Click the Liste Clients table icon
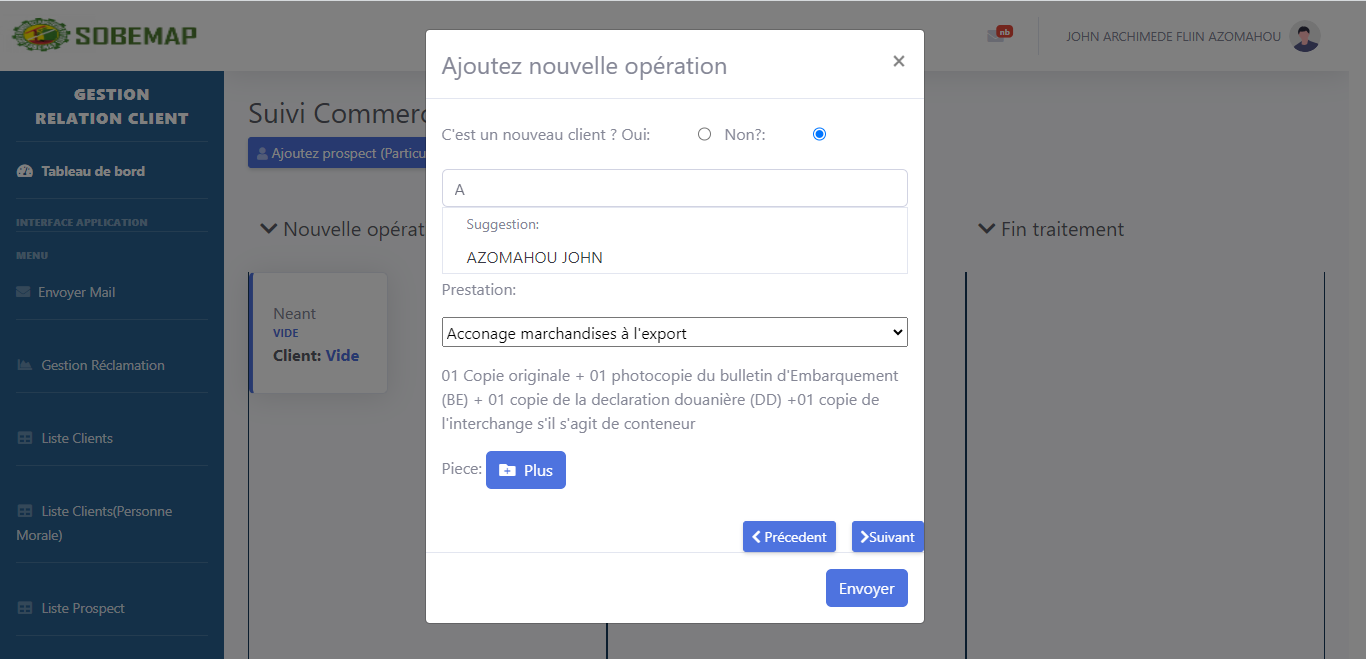Viewport: 1366px width, 659px height. tap(25, 439)
